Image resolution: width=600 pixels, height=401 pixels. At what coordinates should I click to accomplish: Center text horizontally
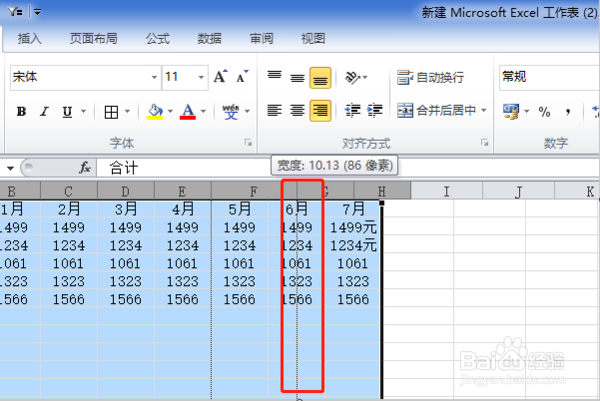click(x=297, y=111)
